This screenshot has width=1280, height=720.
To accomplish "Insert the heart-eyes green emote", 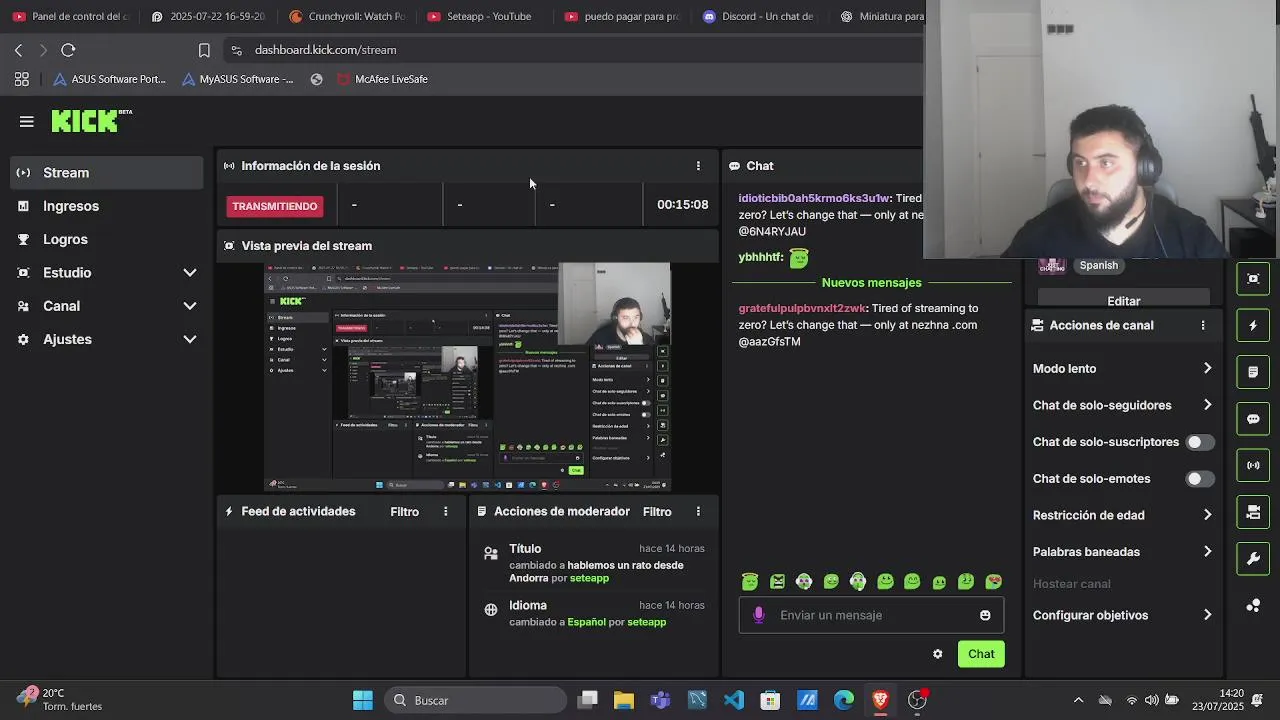I will point(993,581).
